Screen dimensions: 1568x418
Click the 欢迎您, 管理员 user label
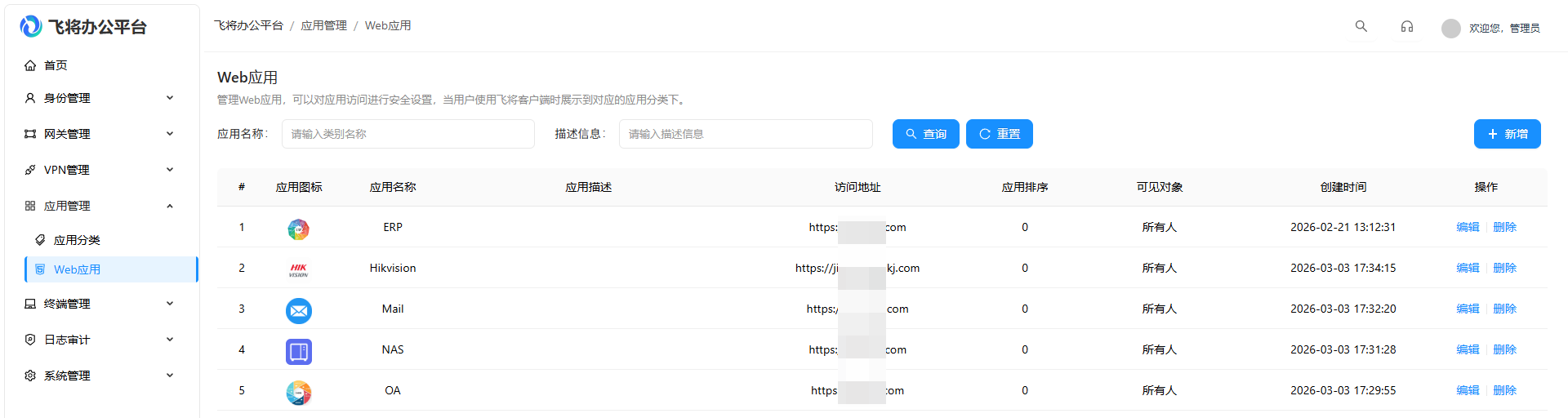(x=1504, y=28)
